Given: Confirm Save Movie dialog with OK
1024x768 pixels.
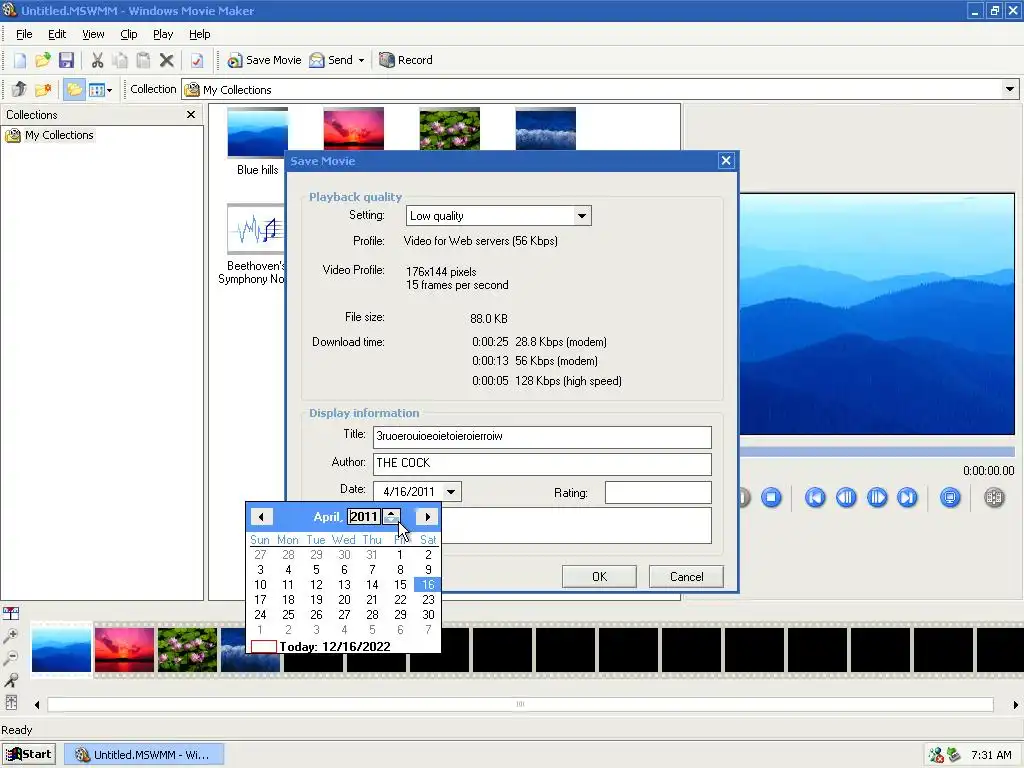Looking at the screenshot, I should 599,577.
